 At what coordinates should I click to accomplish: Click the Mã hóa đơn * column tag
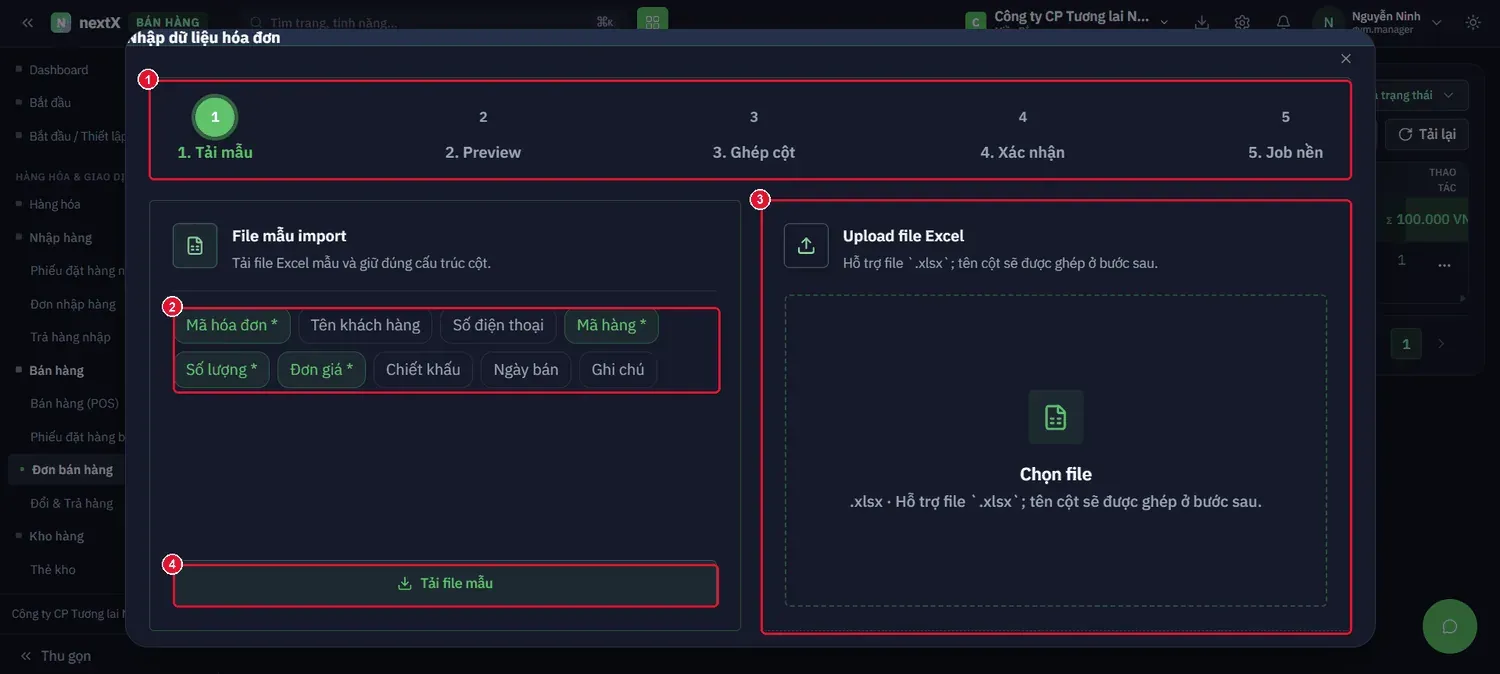click(232, 325)
